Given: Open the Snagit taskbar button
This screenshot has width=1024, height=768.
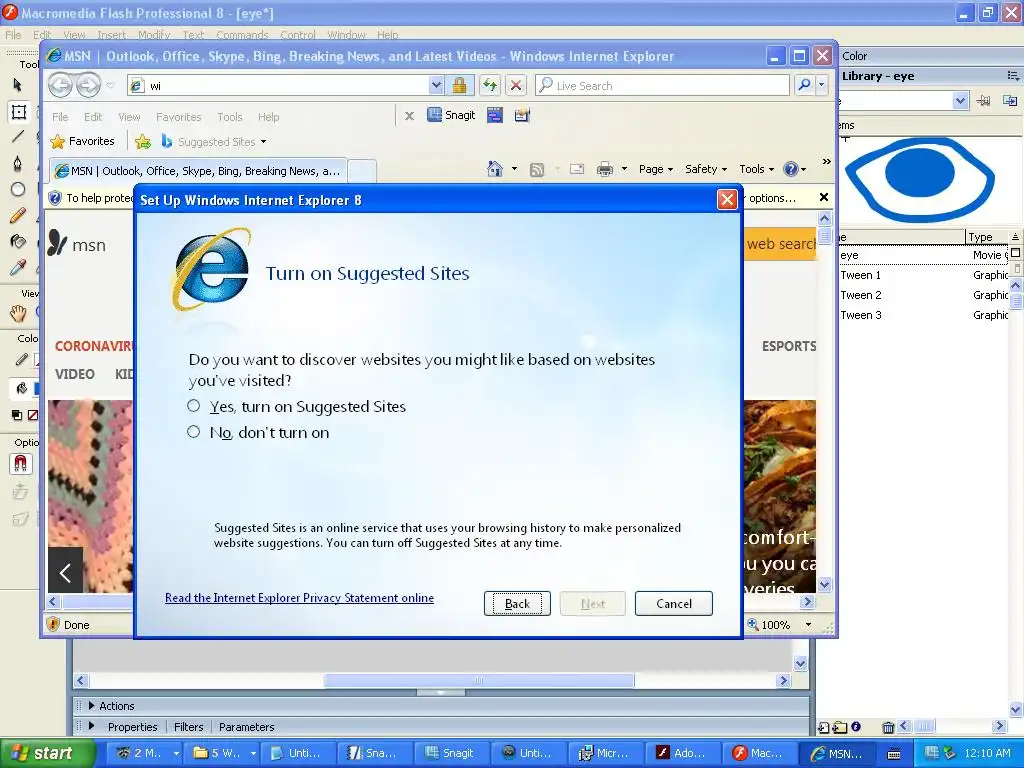Looking at the screenshot, I should pyautogui.click(x=451, y=753).
